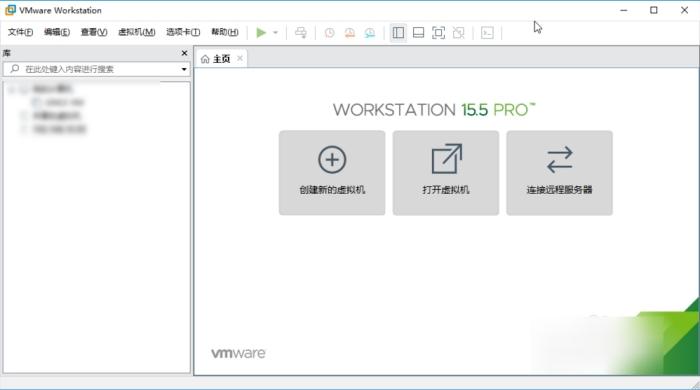Click 创建新的虚拟机 tile
This screenshot has height=390, width=700.
[332, 173]
